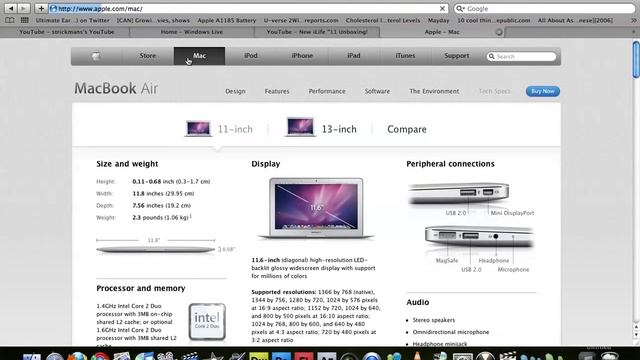The width and height of the screenshot is (640, 360).
Task: Click the MacBook Air page title
Action: [x=116, y=88]
